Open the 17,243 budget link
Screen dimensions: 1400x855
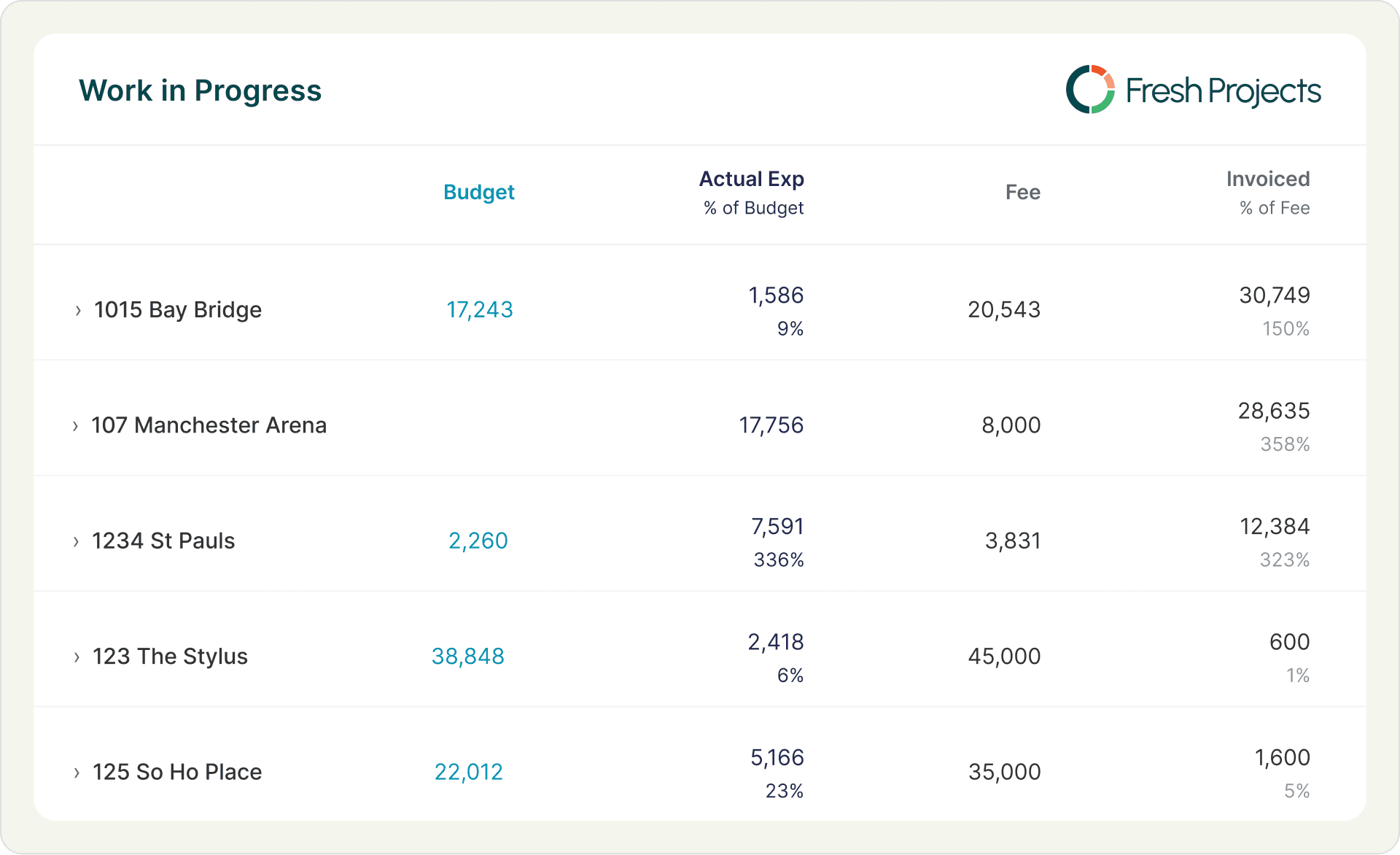point(479,310)
